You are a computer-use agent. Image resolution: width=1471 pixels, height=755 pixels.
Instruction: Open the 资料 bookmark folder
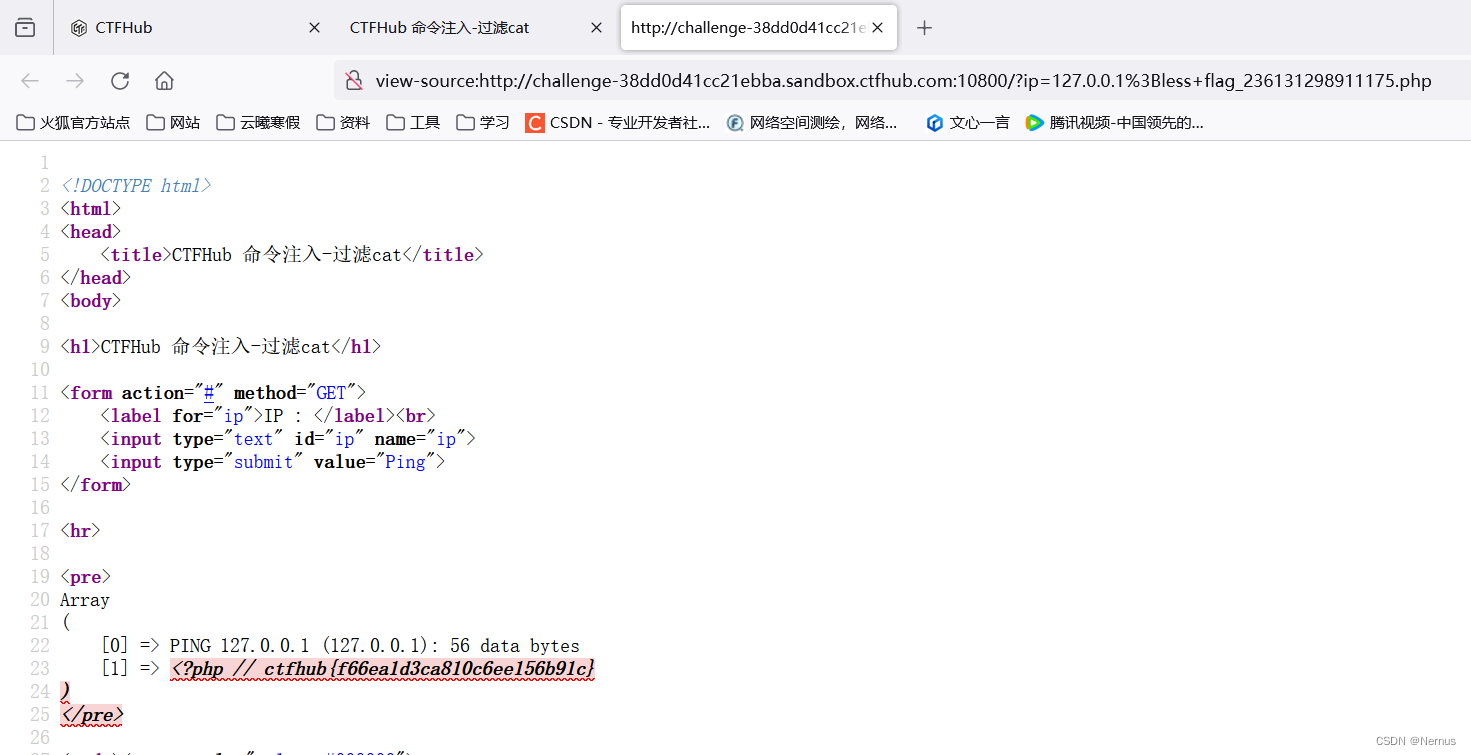[343, 123]
